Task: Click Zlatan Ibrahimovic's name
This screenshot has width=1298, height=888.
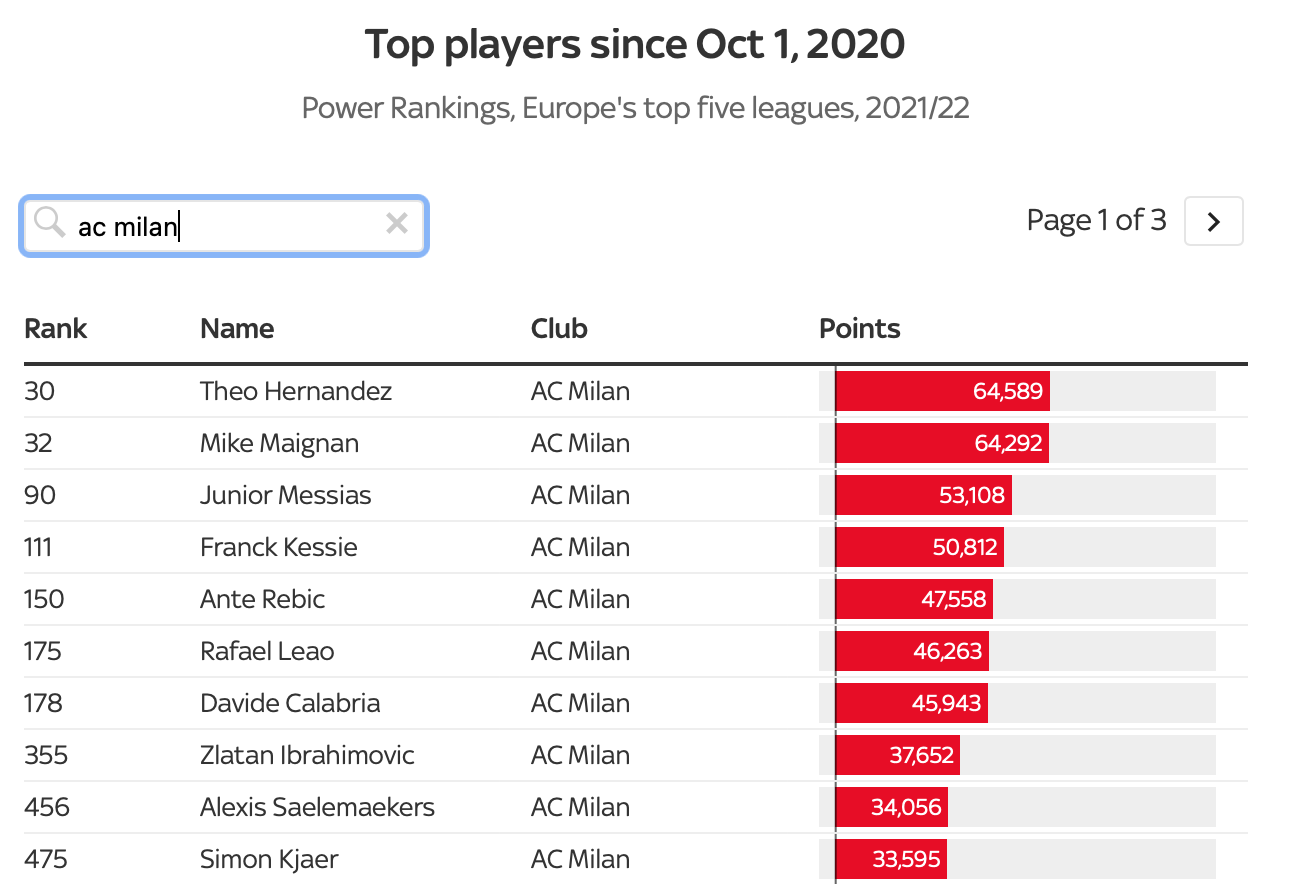Action: click(307, 755)
